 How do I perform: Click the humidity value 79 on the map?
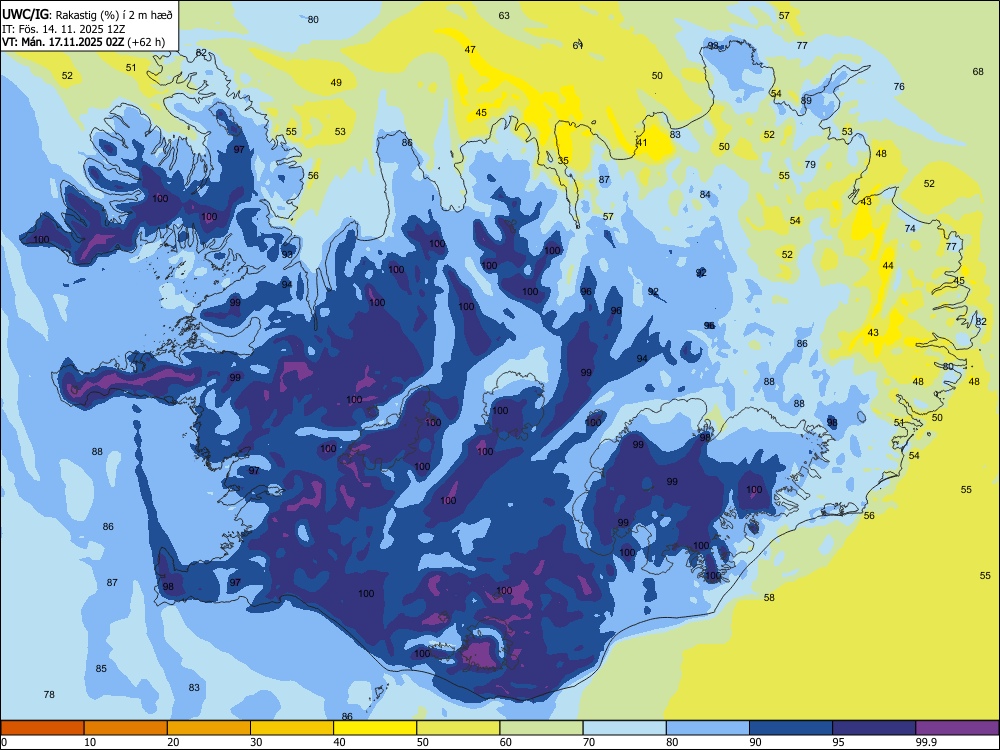[810, 164]
